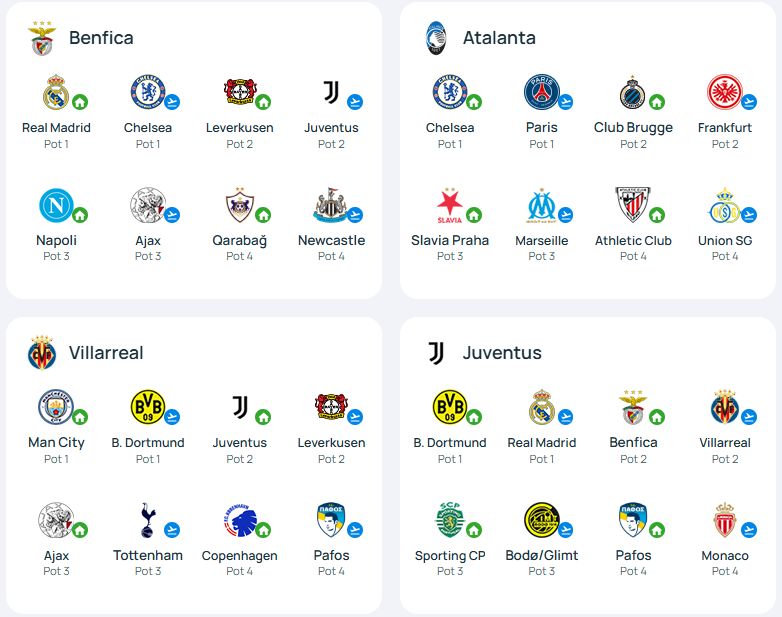This screenshot has height=617, width=782.
Task: Click the Juventus heading in the bottom right card
Action: [502, 353]
